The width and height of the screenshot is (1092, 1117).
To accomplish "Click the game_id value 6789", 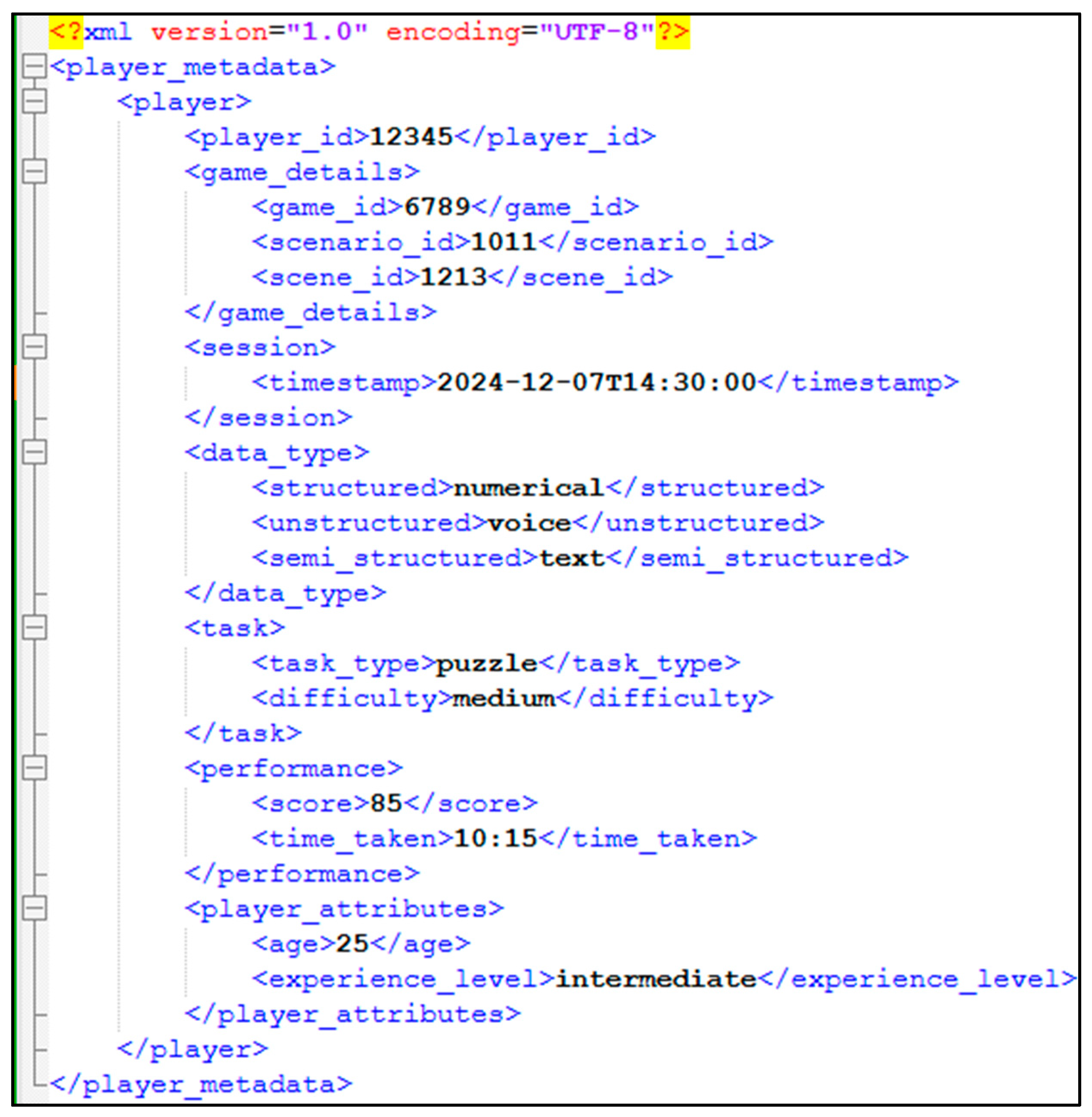I will click(437, 207).
